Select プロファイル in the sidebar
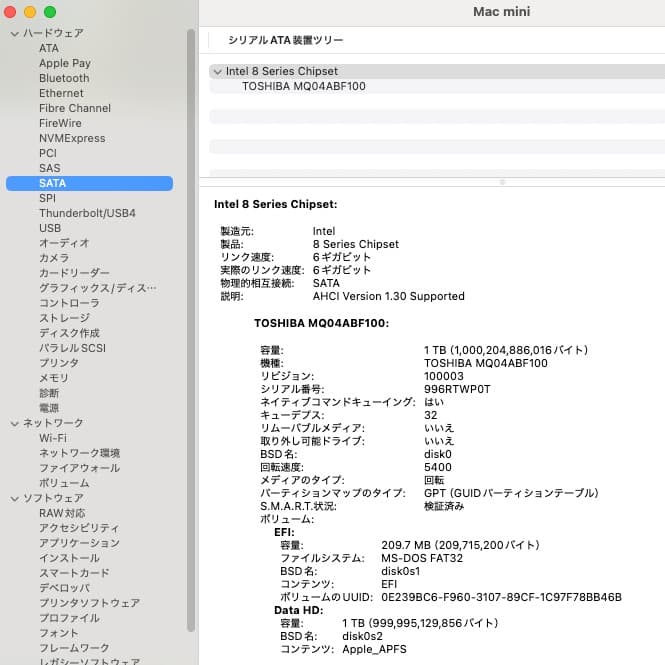This screenshot has height=665, width=665. point(69,618)
